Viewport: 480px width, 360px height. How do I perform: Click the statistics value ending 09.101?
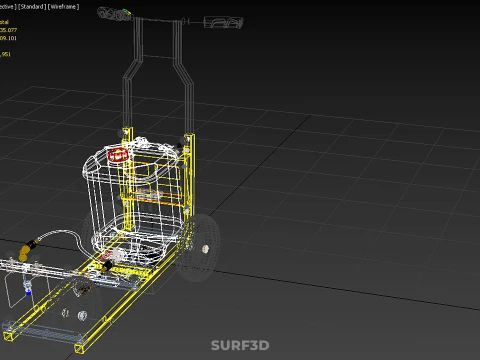tap(8, 38)
